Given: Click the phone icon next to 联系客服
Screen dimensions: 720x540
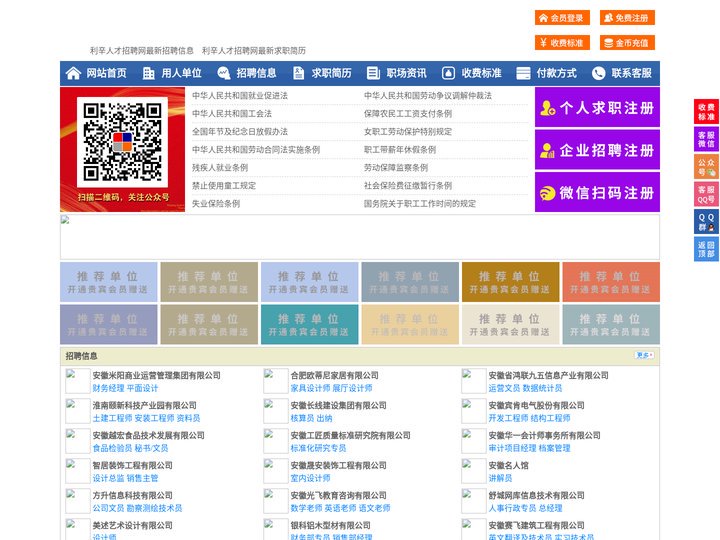Looking at the screenshot, I should click(x=598, y=73).
